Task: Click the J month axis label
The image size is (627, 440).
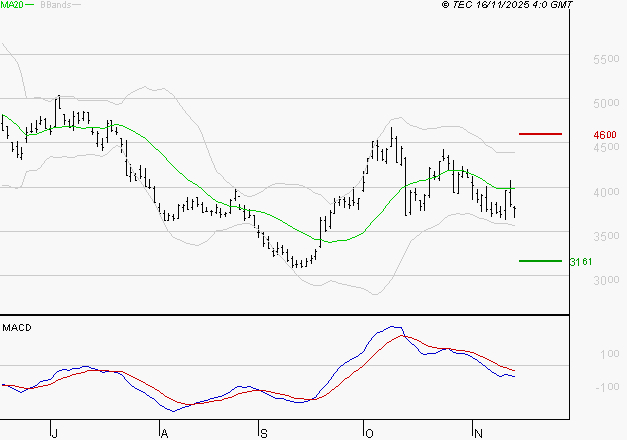Action: pos(55,433)
